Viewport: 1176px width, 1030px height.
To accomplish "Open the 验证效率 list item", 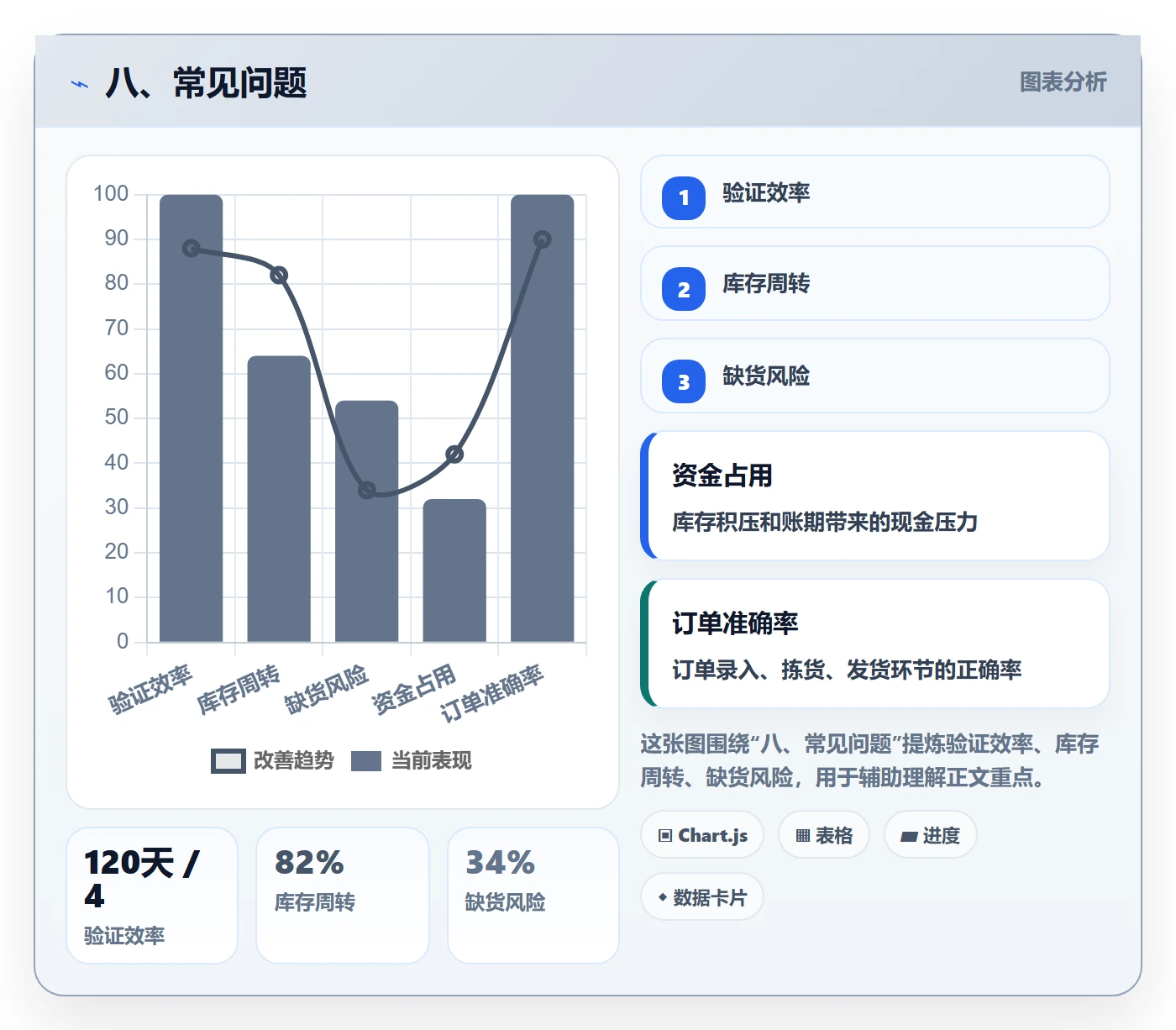I will click(x=875, y=192).
